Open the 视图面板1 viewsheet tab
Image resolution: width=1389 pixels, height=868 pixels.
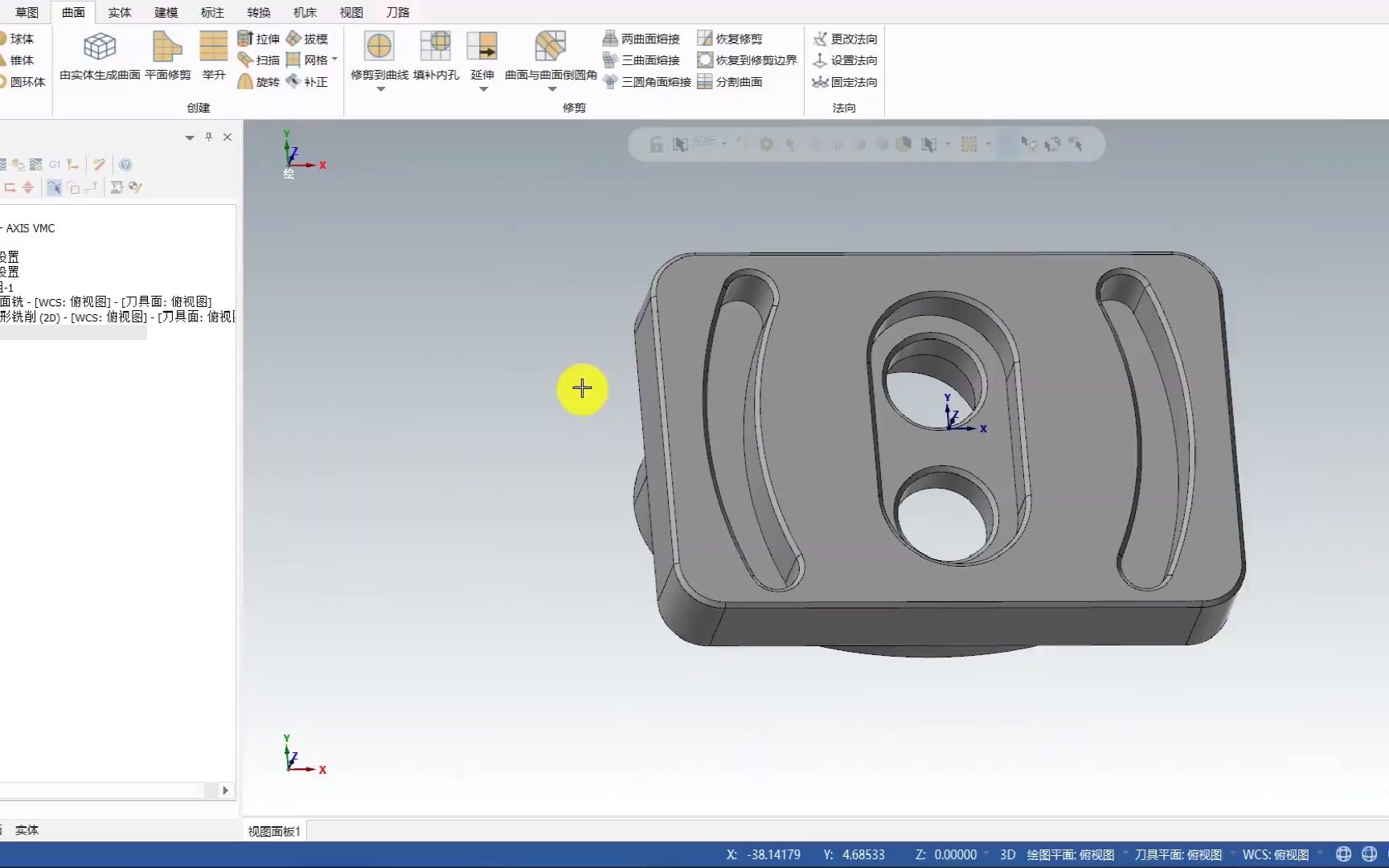tap(273, 831)
